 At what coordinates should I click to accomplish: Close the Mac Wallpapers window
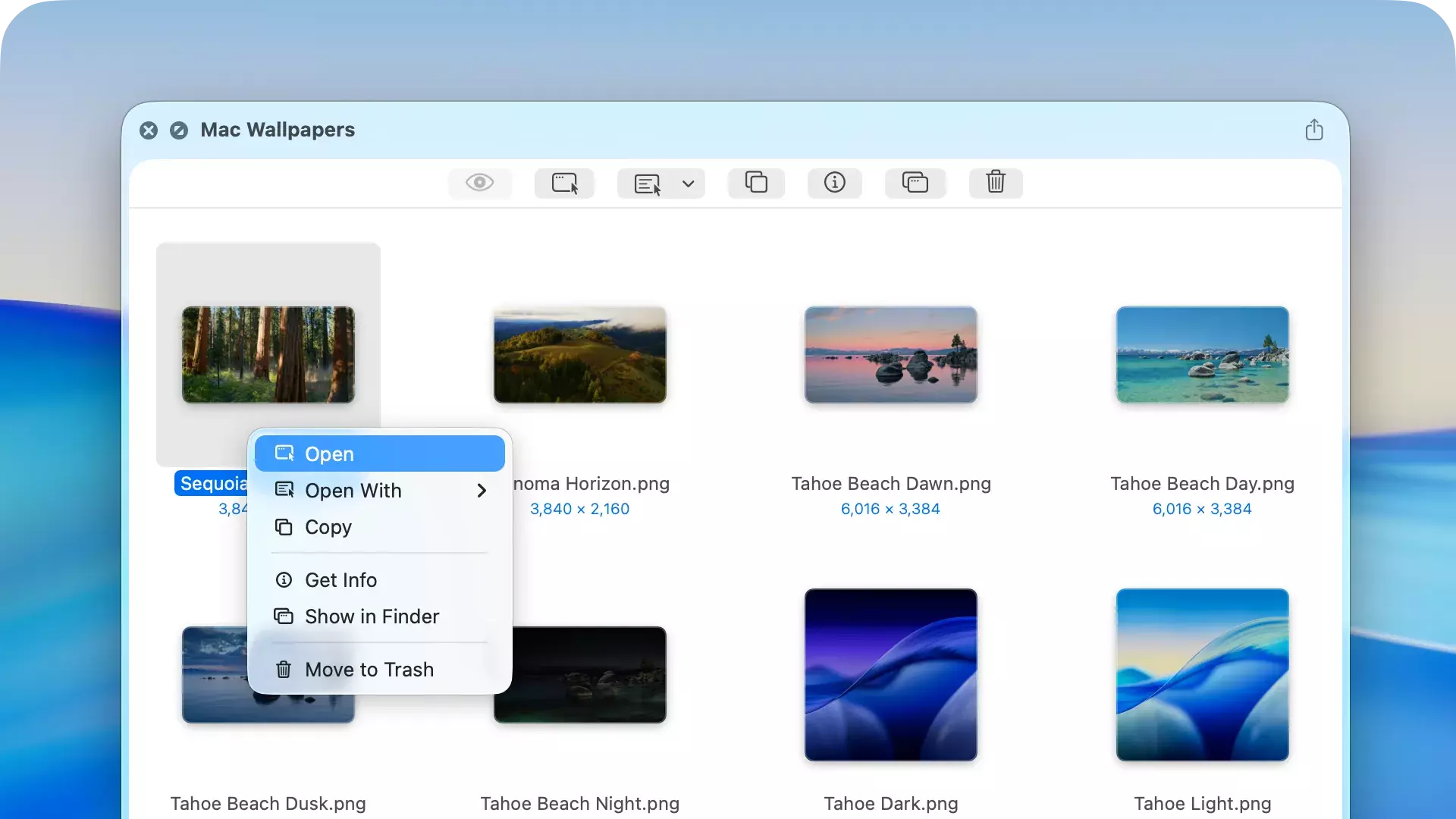(149, 130)
